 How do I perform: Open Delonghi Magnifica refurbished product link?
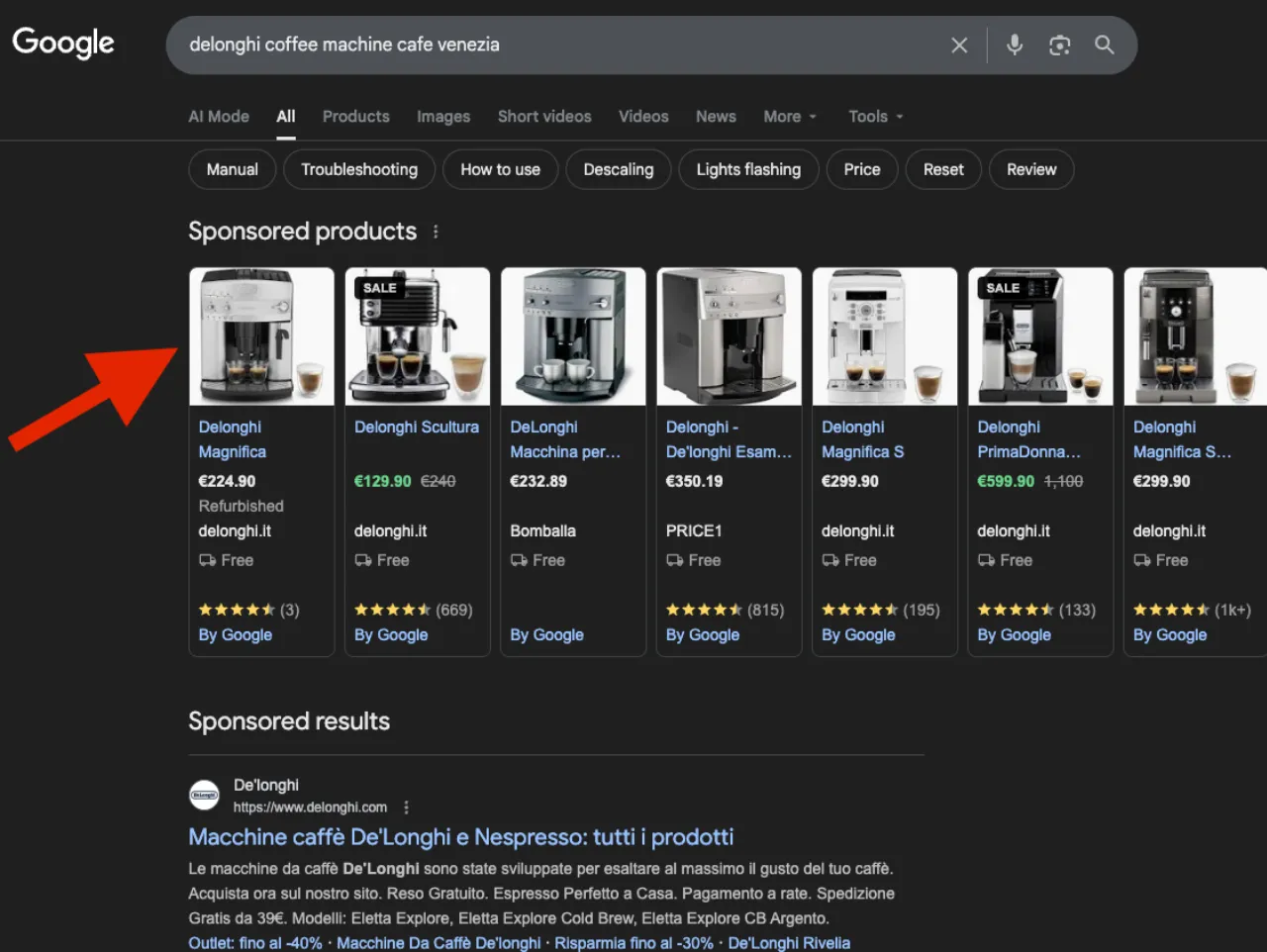(233, 439)
